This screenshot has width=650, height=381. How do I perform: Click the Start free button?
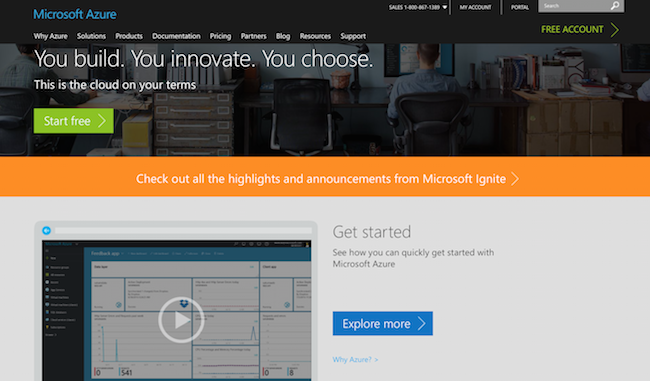click(74, 121)
